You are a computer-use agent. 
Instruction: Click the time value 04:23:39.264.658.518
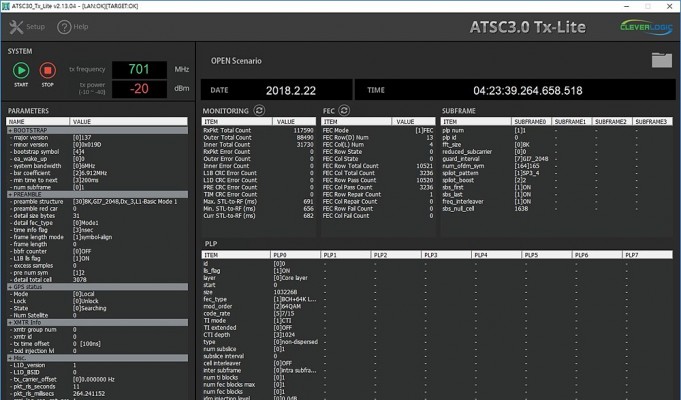pyautogui.click(x=528, y=90)
